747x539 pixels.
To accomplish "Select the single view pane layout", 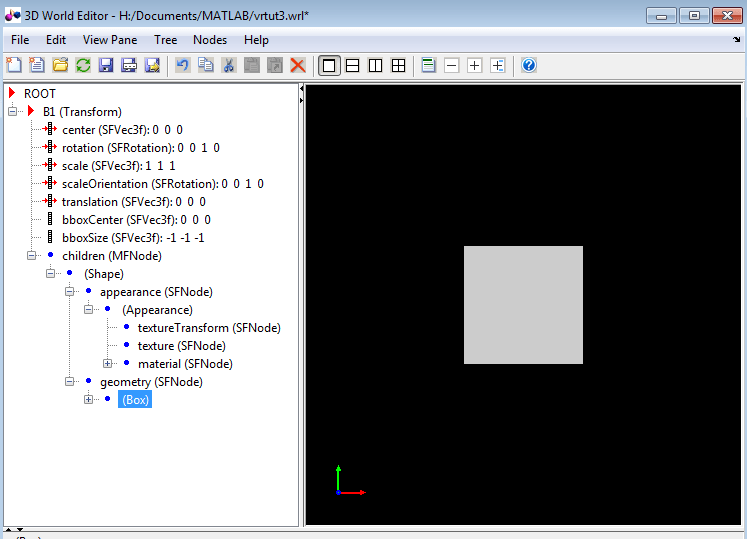I will (329, 65).
